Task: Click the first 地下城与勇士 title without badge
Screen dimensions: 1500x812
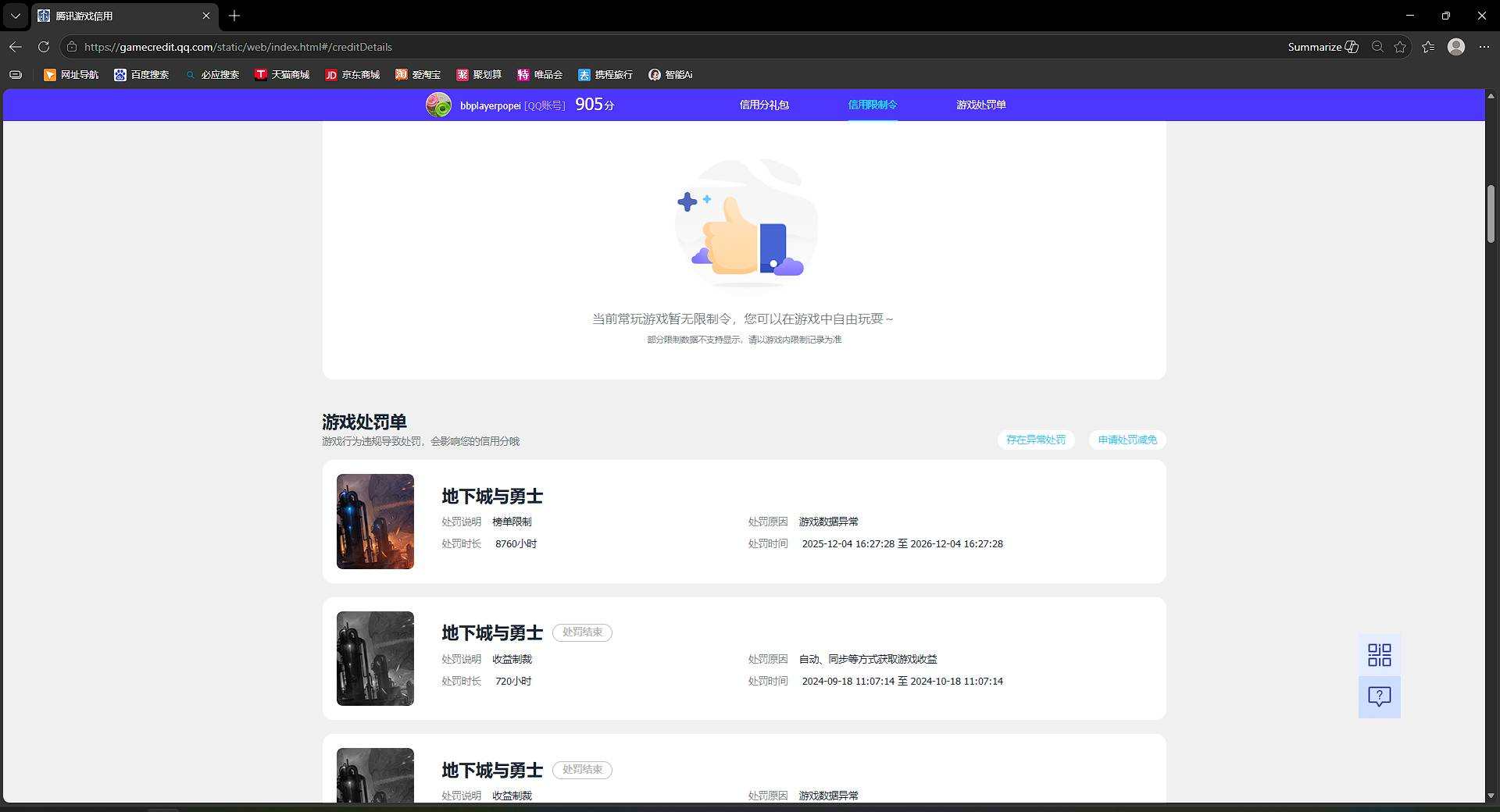Action: (492, 497)
